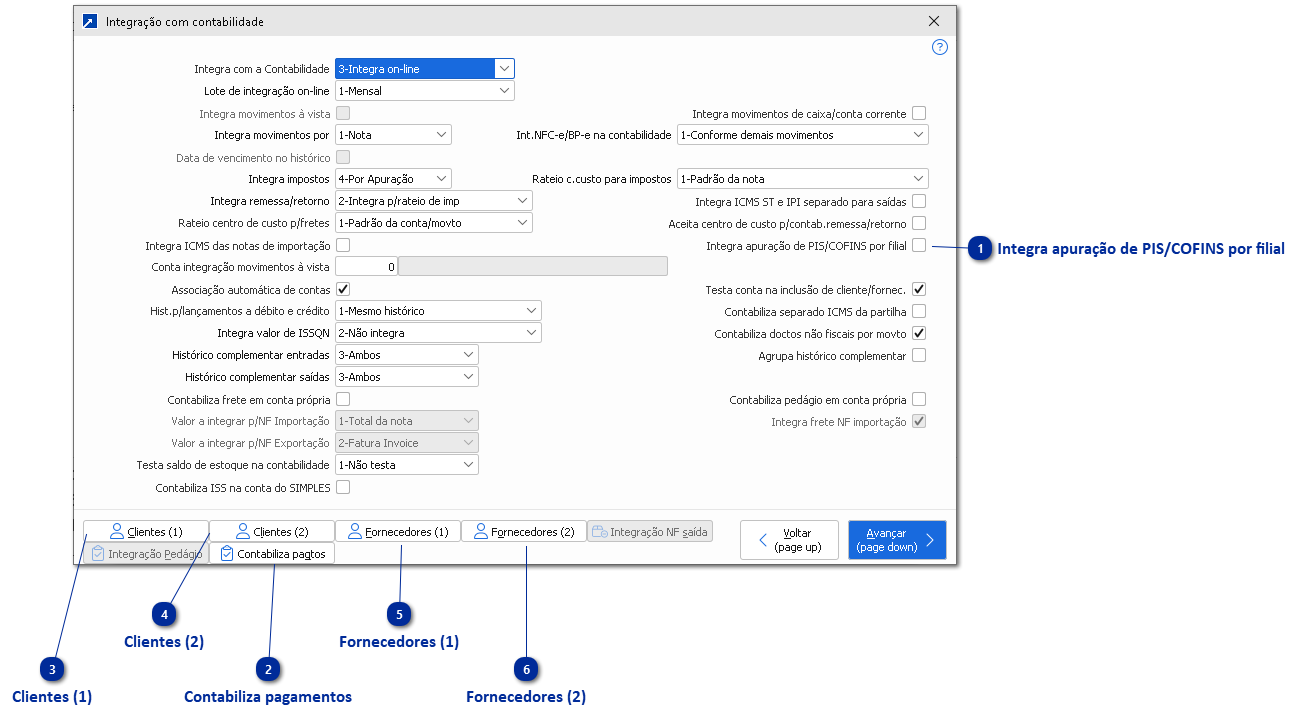Expand Integra valor de ISSQN dropdown
1301x723 pixels.
(x=438, y=333)
